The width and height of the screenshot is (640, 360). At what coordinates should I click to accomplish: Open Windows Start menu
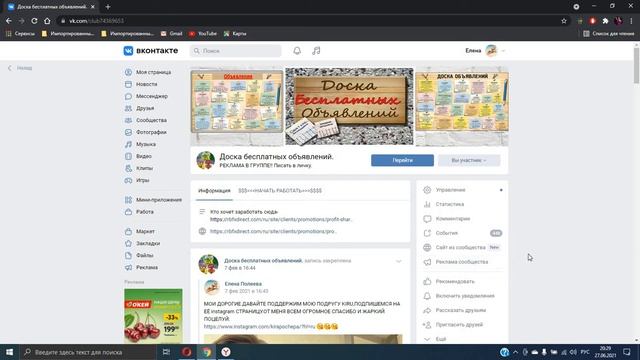pos(9,352)
